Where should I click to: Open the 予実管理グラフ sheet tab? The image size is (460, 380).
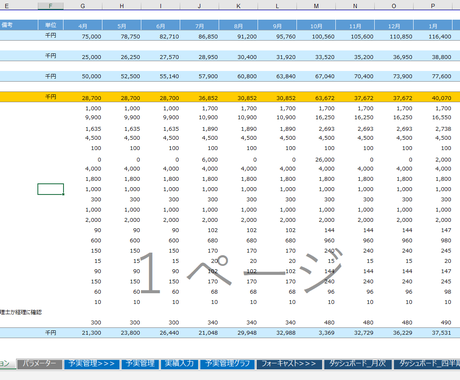pyautogui.click(x=227, y=364)
